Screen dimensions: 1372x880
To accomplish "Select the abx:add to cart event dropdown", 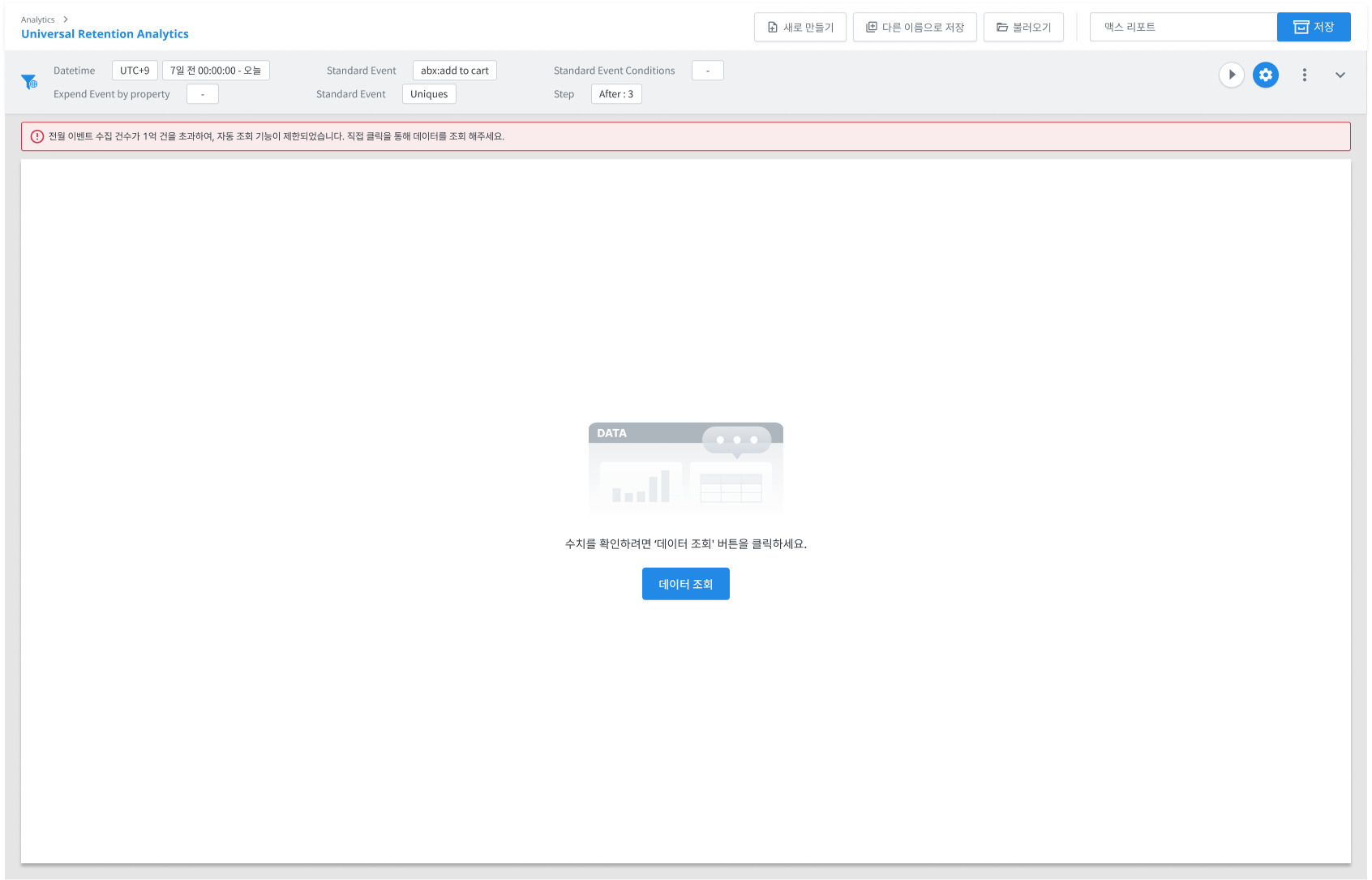I will pos(454,71).
